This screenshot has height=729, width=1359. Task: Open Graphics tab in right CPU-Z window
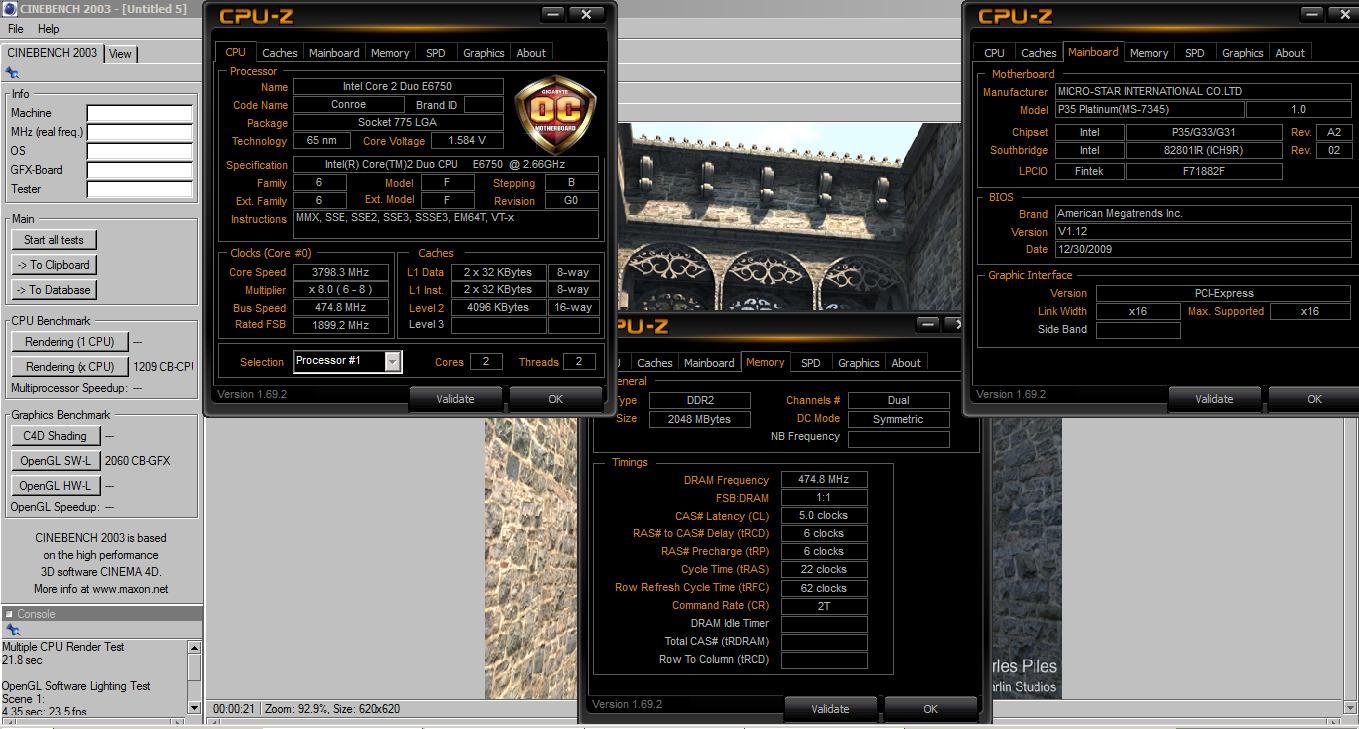tap(1243, 53)
